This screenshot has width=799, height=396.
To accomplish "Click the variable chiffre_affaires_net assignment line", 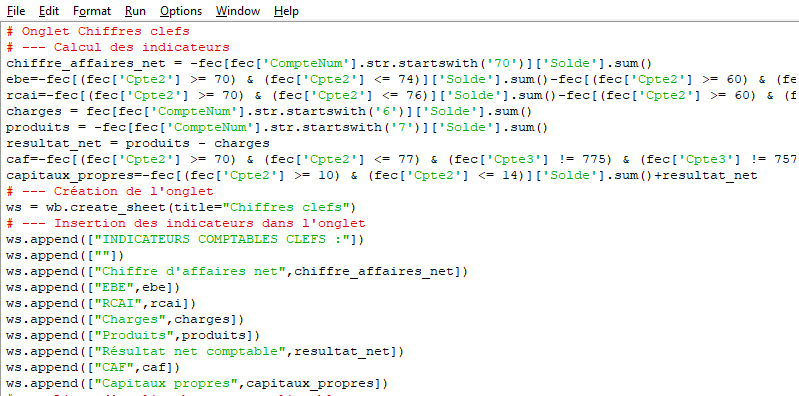I will point(329,64).
